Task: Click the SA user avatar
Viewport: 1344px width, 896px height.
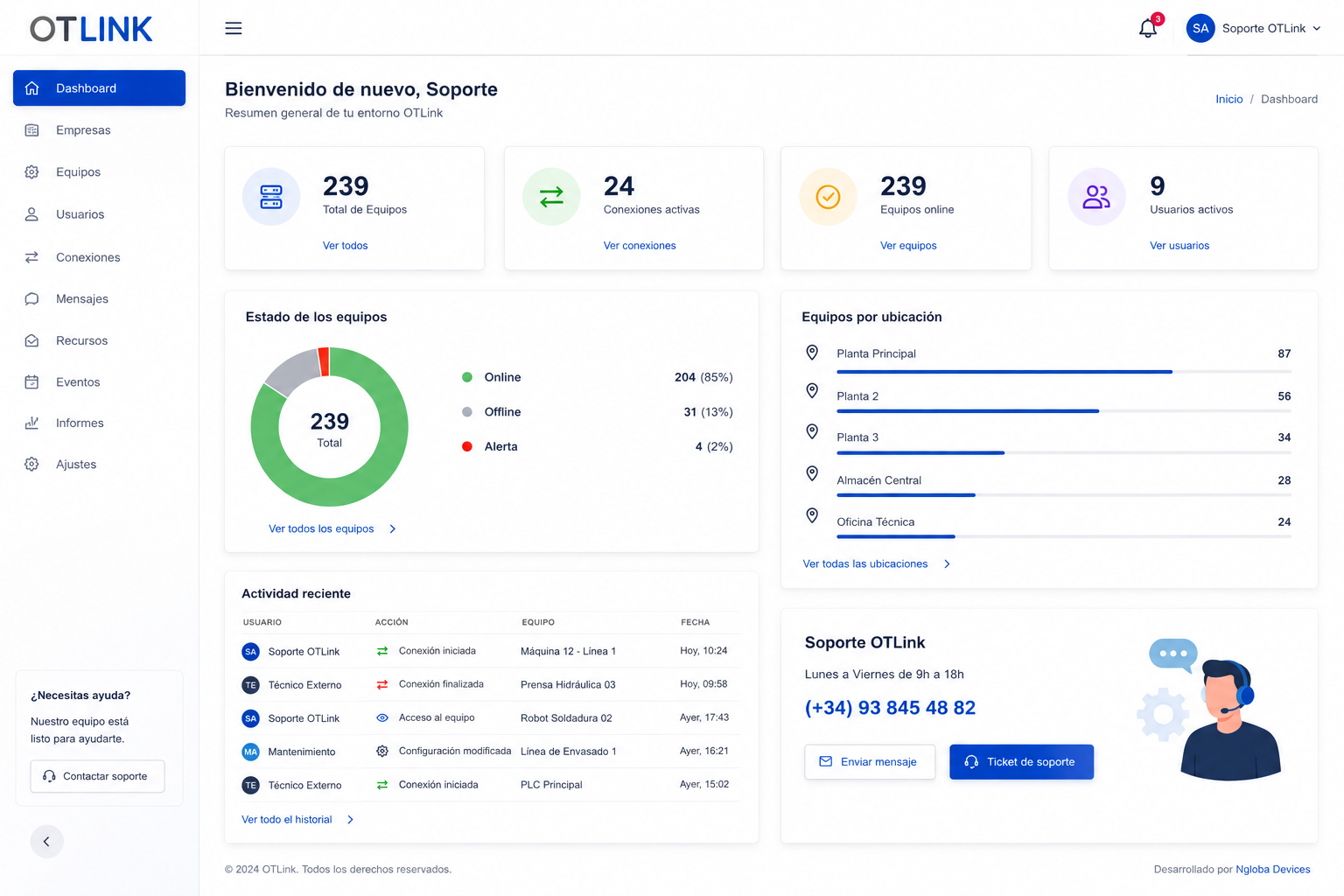Action: point(1200,28)
